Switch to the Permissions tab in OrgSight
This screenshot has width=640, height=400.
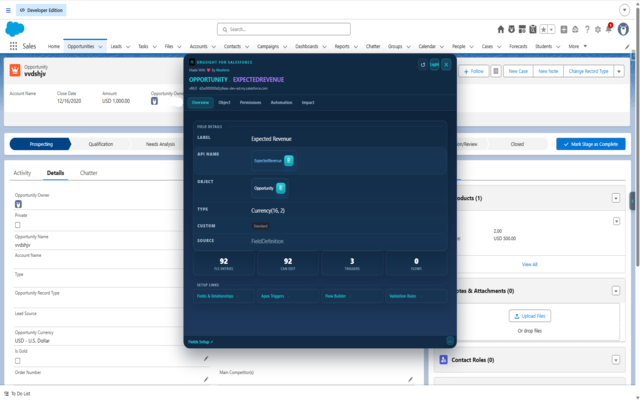click(251, 102)
